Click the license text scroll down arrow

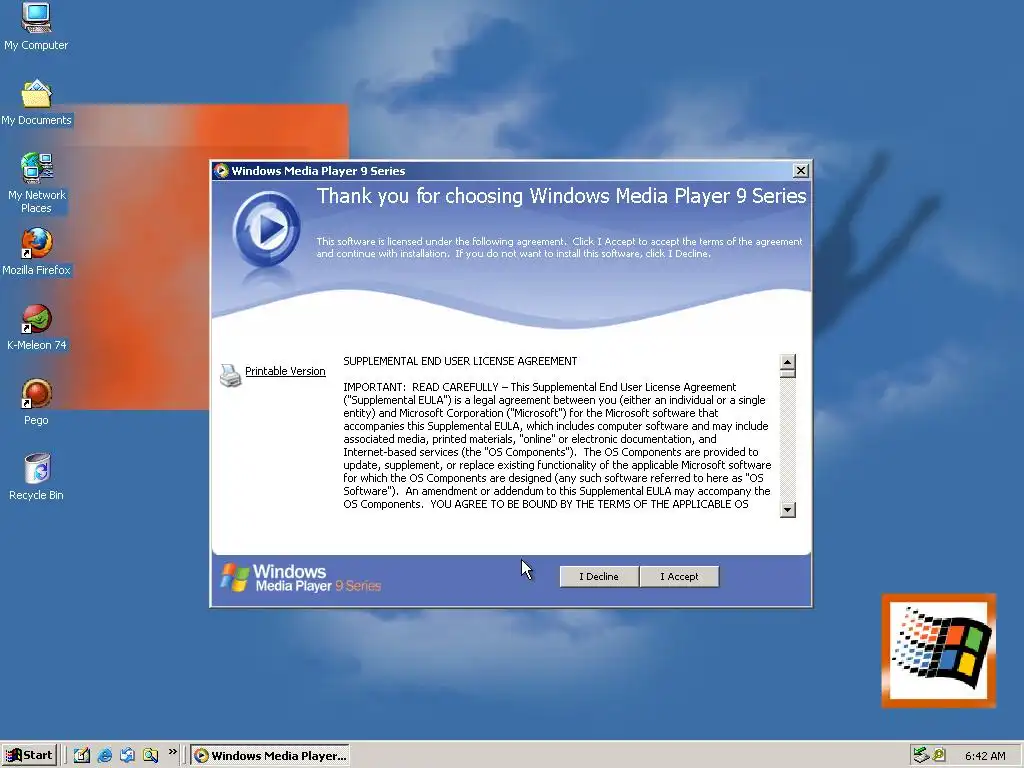pos(788,509)
